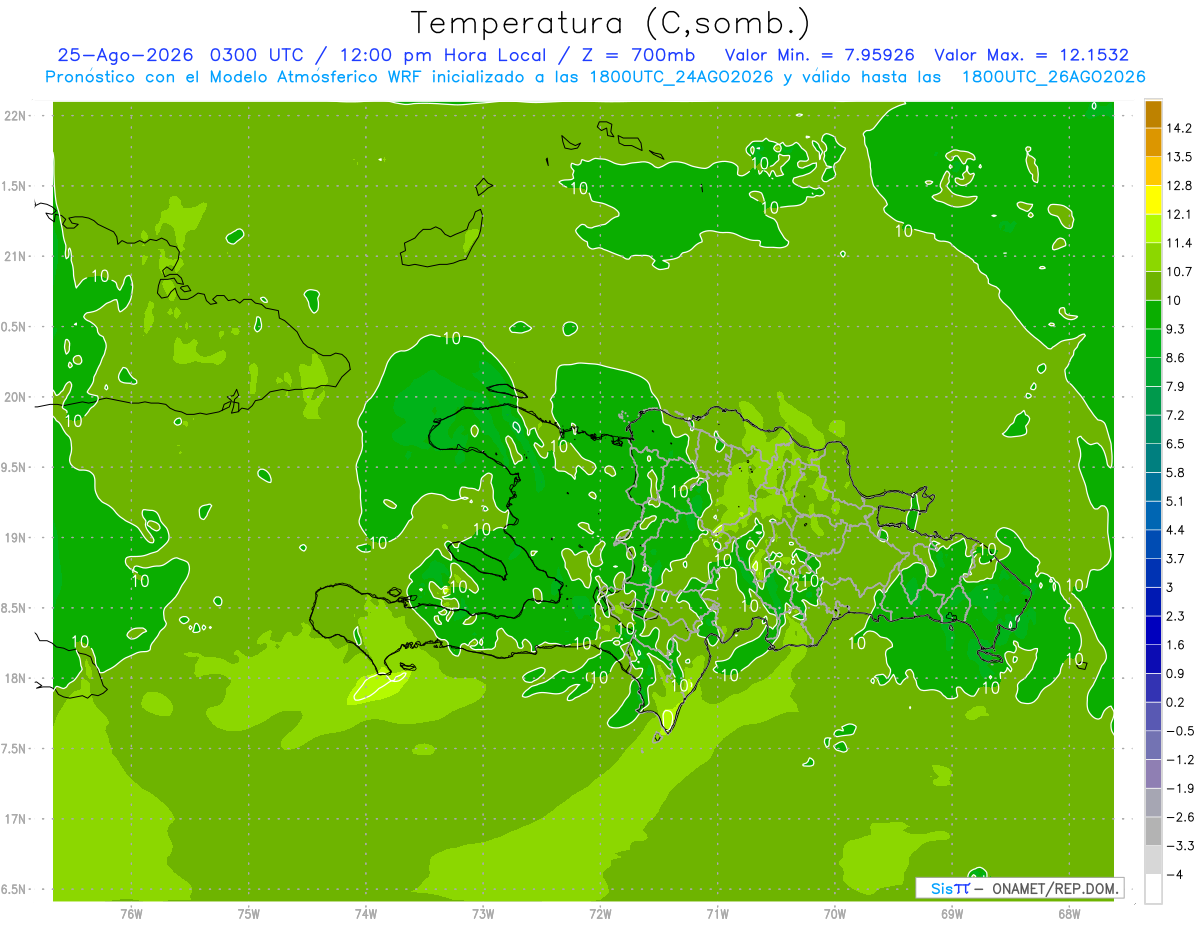The image size is (1200, 927).
Task: Select initialization time '1800UTC_24AGO2026'
Action: pos(684,77)
